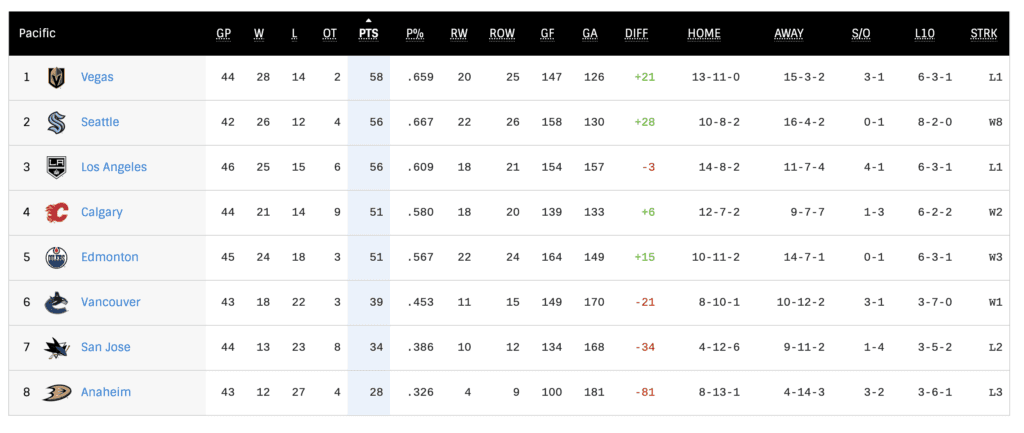Image resolution: width=1024 pixels, height=433 pixels.
Task: Sort by the L10 column header
Action: (925, 34)
